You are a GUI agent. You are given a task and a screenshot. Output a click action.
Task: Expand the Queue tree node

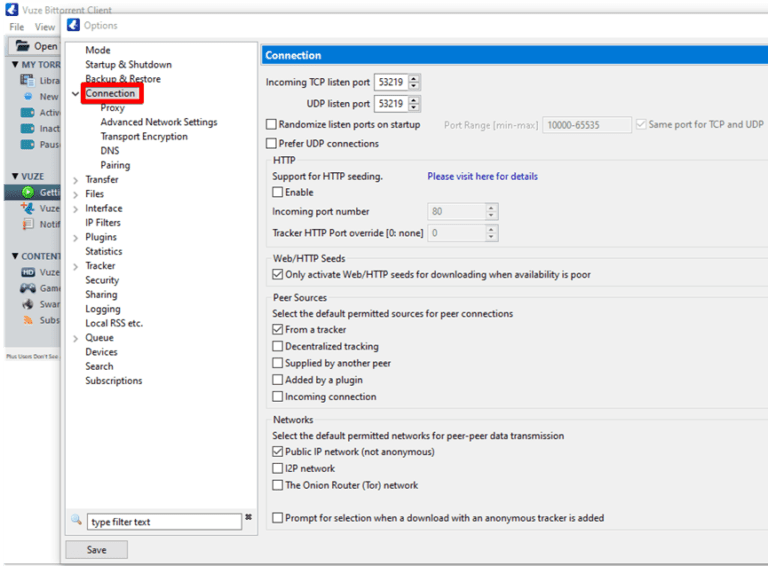coord(75,338)
